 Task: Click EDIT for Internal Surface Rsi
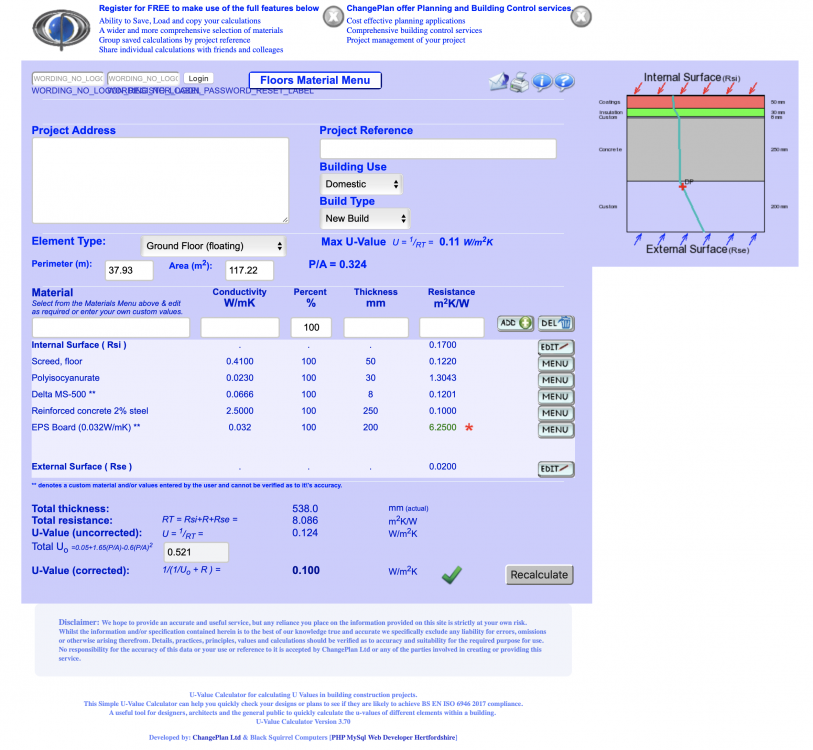point(556,347)
